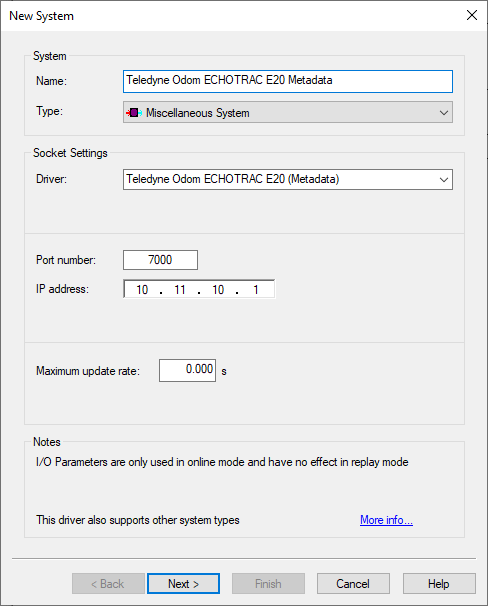Close the New System dialog
The width and height of the screenshot is (488, 606).
pos(472,15)
